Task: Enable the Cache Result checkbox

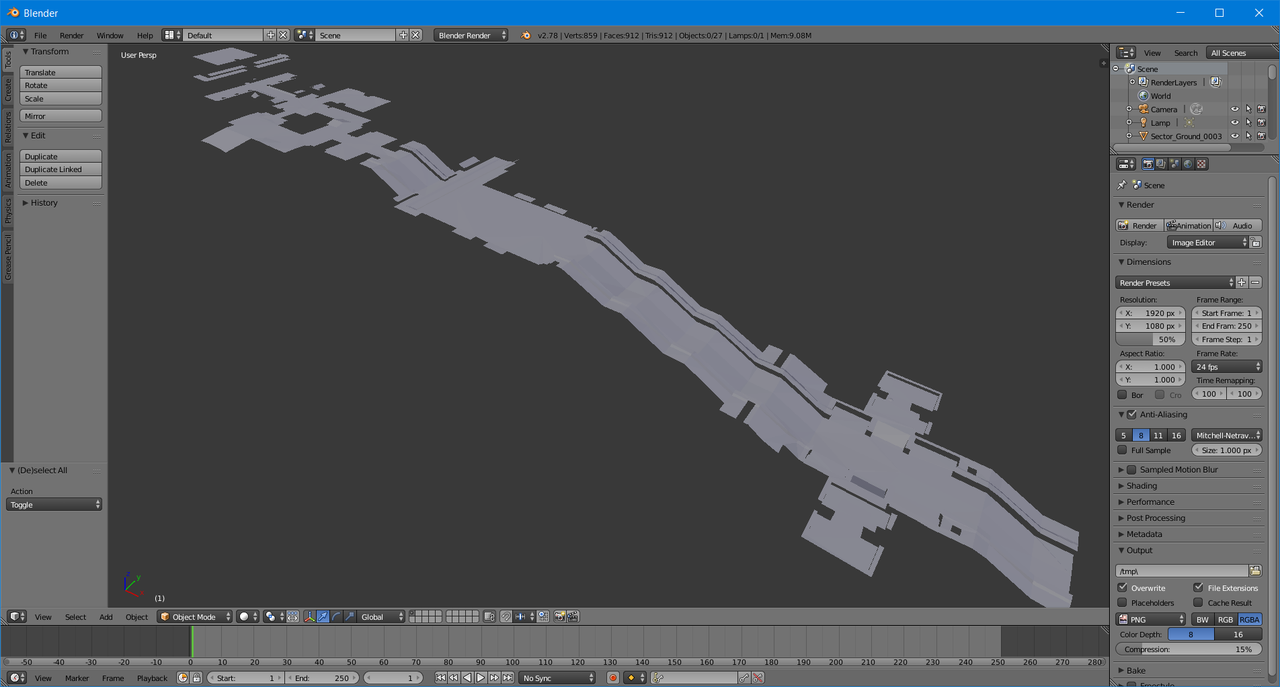Action: point(1198,603)
